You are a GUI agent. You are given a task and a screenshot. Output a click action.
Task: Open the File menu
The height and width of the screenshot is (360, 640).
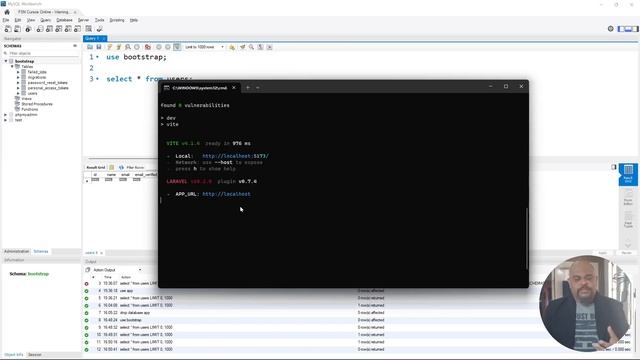(x=6, y=20)
